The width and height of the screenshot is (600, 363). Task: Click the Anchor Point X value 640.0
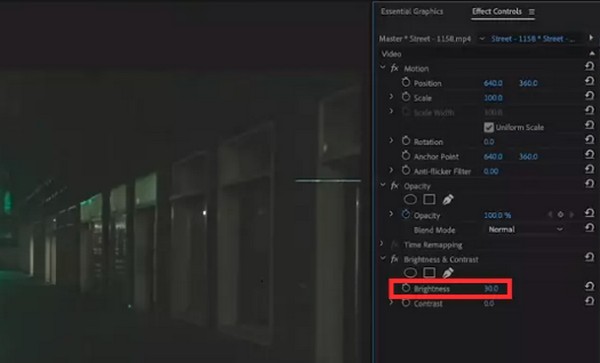[x=493, y=156]
